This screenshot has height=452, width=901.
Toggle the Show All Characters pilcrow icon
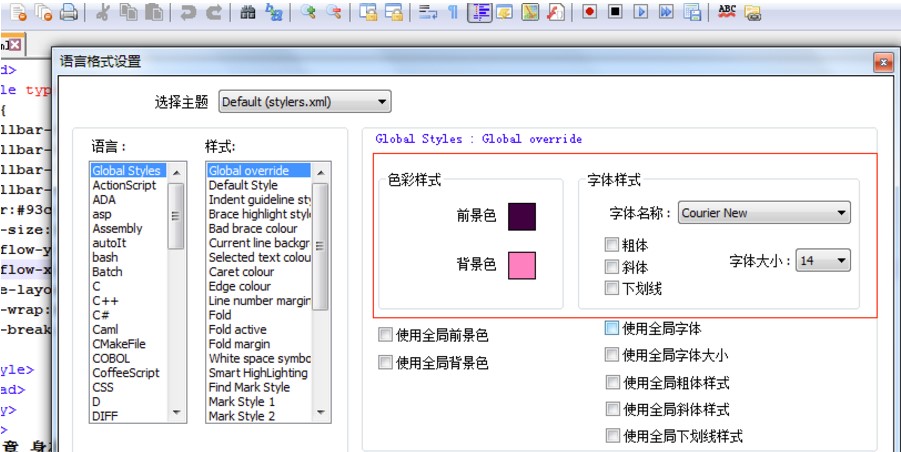click(x=453, y=12)
